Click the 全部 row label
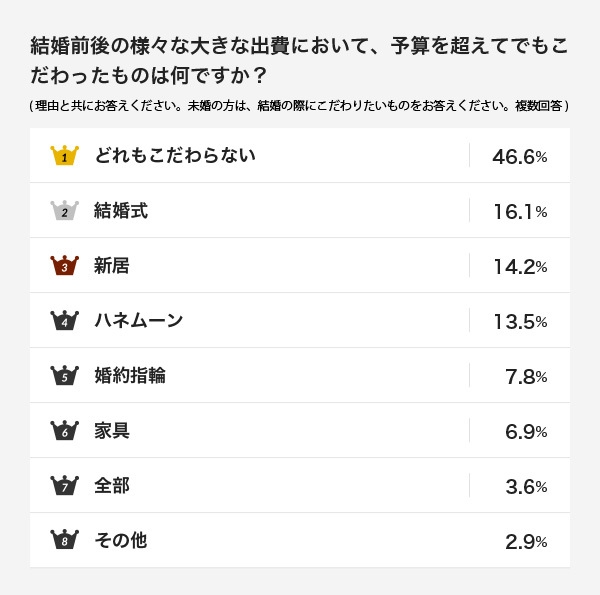This screenshot has width=600, height=595. [112, 486]
